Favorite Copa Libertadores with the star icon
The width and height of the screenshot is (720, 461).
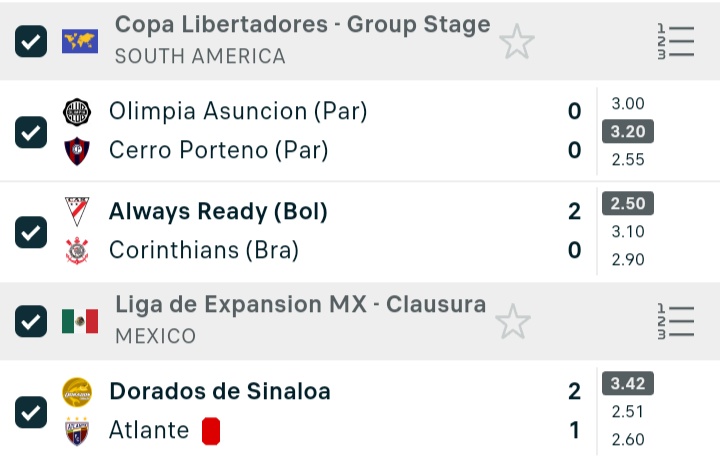point(517,41)
